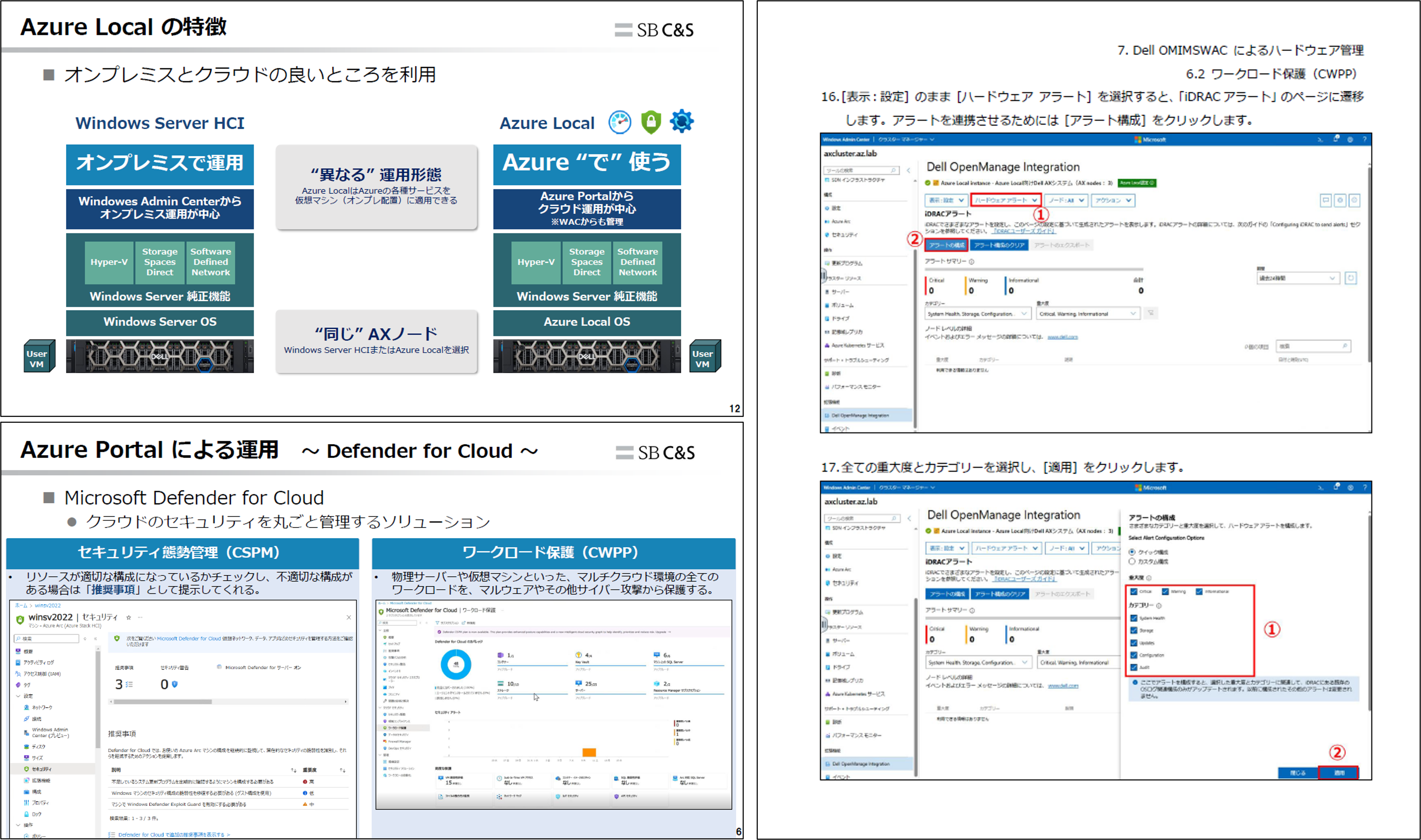Close the winsv2022 セキュリティ blade with X

[349, 617]
